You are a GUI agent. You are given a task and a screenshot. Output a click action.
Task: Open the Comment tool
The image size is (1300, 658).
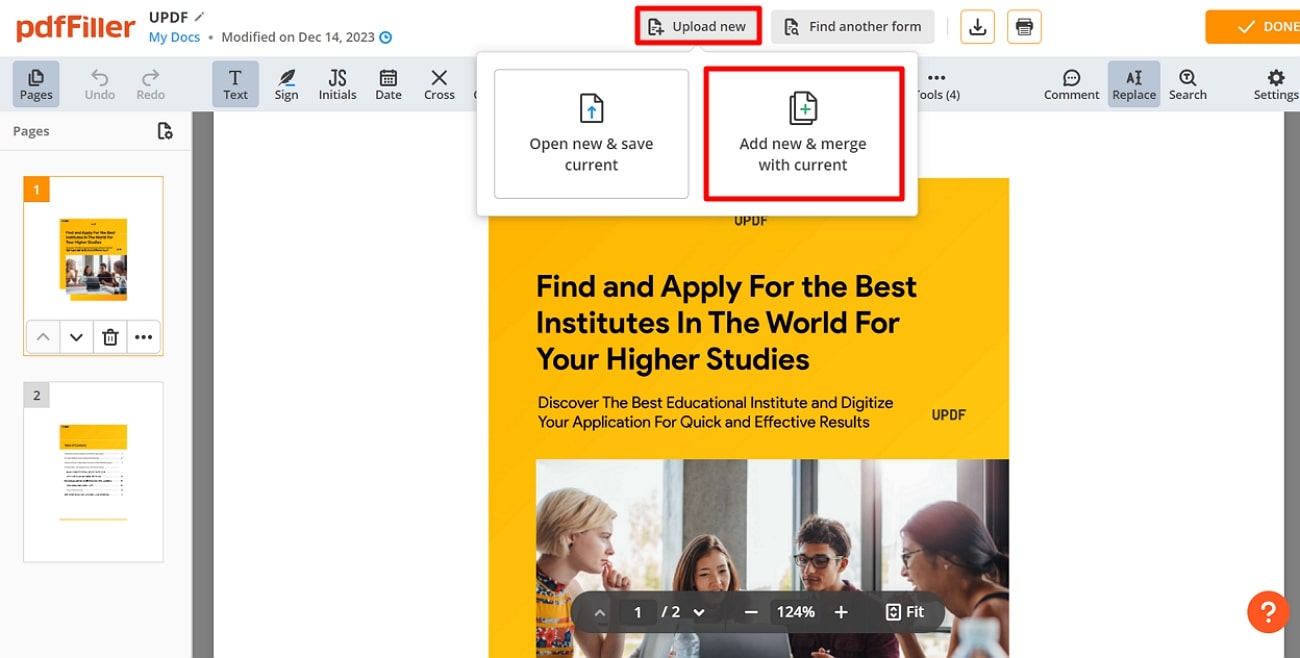pos(1071,83)
